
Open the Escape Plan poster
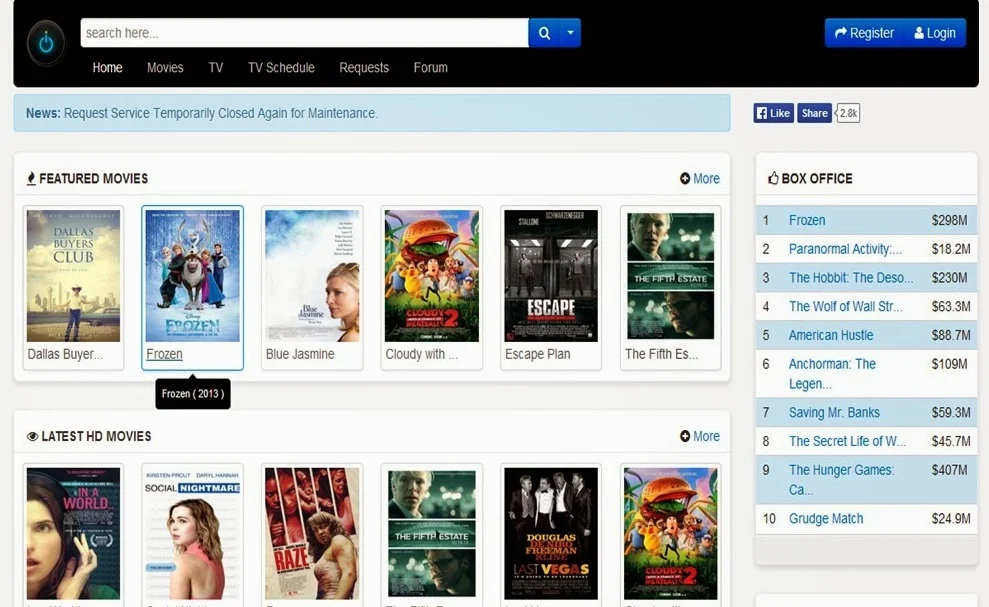click(x=551, y=276)
